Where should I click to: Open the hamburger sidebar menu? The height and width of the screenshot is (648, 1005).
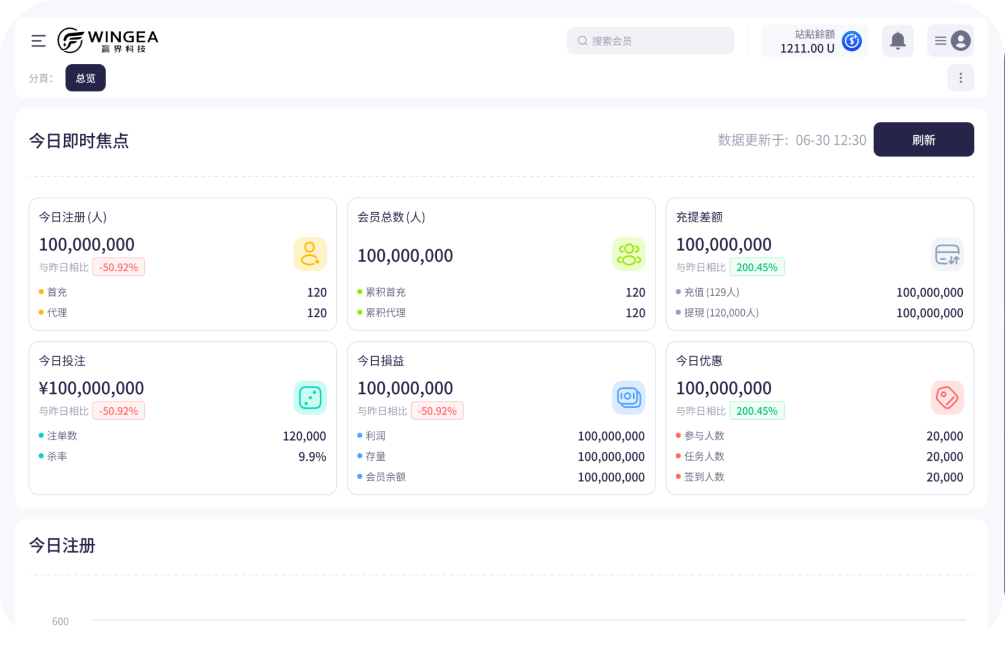coord(38,41)
